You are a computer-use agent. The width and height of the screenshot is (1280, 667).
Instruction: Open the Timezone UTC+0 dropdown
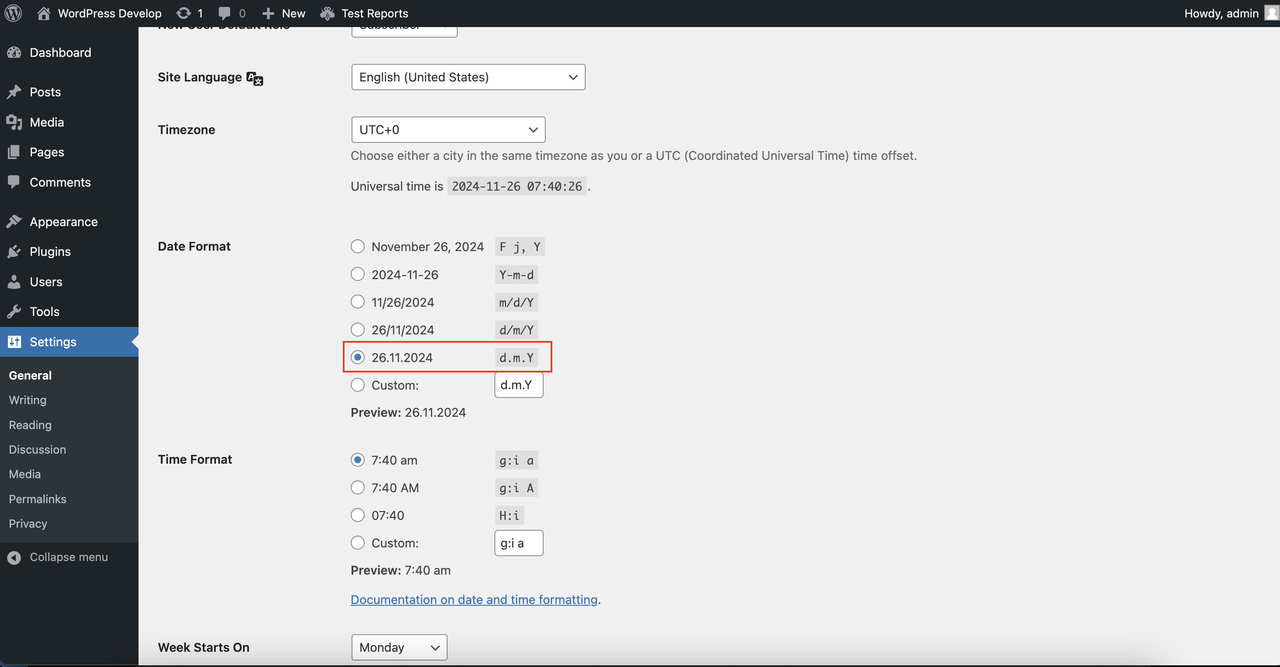[x=448, y=130]
